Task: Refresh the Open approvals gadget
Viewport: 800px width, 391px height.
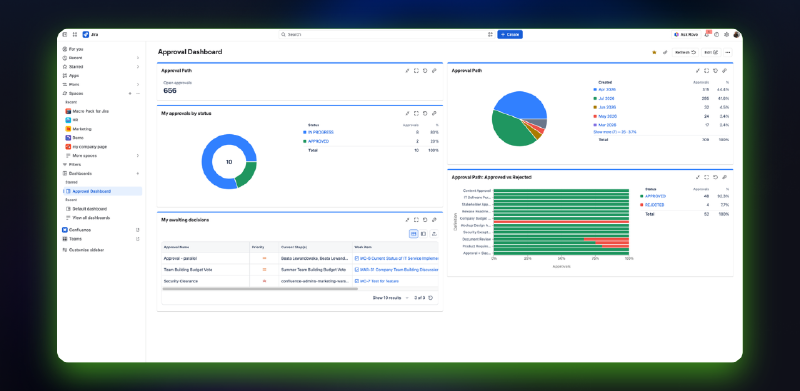Action: coord(425,71)
